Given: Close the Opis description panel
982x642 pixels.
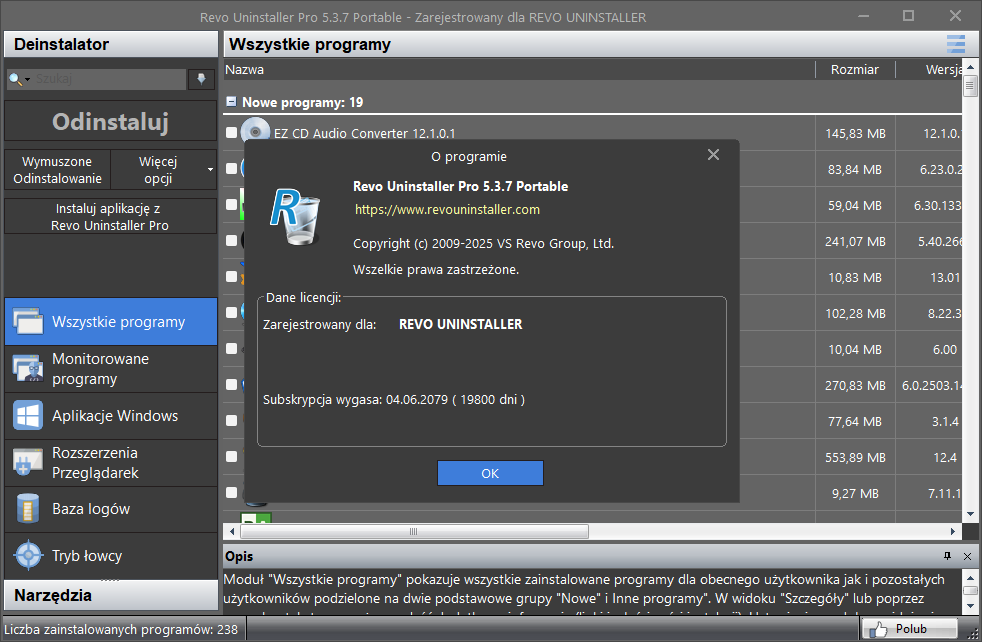Looking at the screenshot, I should click(967, 556).
